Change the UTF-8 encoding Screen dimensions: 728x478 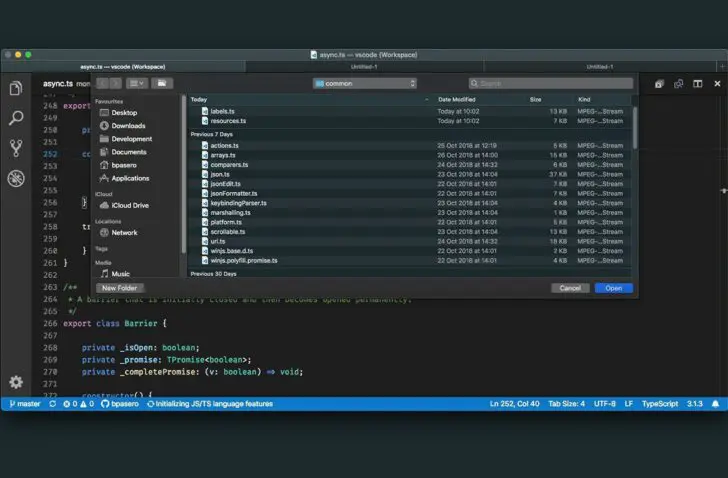tap(604, 404)
